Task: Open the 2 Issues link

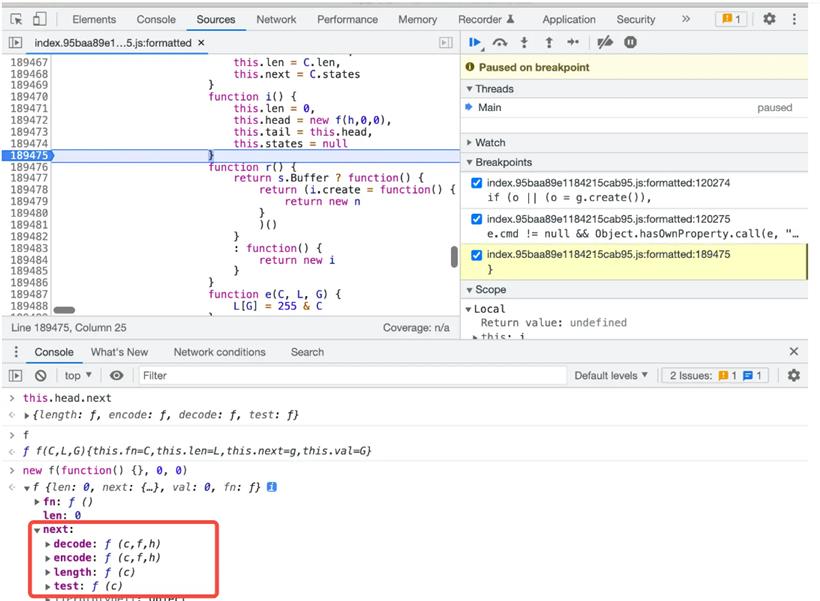Action: [715, 376]
